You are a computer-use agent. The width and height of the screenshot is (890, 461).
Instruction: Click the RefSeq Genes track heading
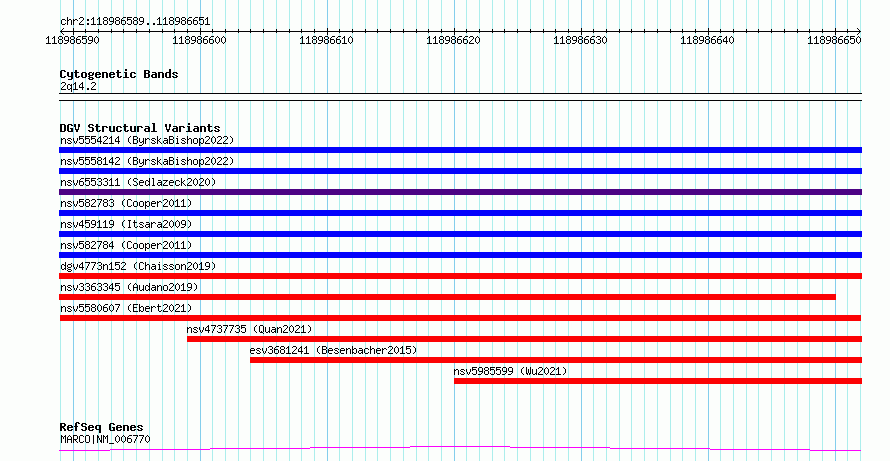(101, 427)
